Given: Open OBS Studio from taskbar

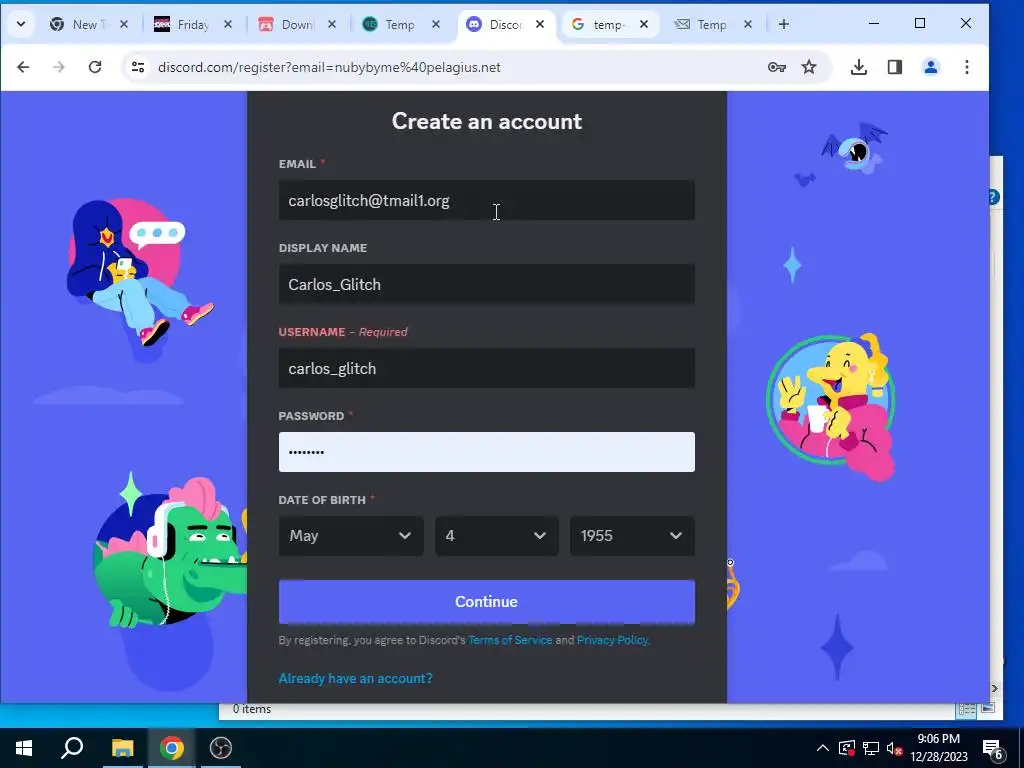Looking at the screenshot, I should [x=221, y=748].
